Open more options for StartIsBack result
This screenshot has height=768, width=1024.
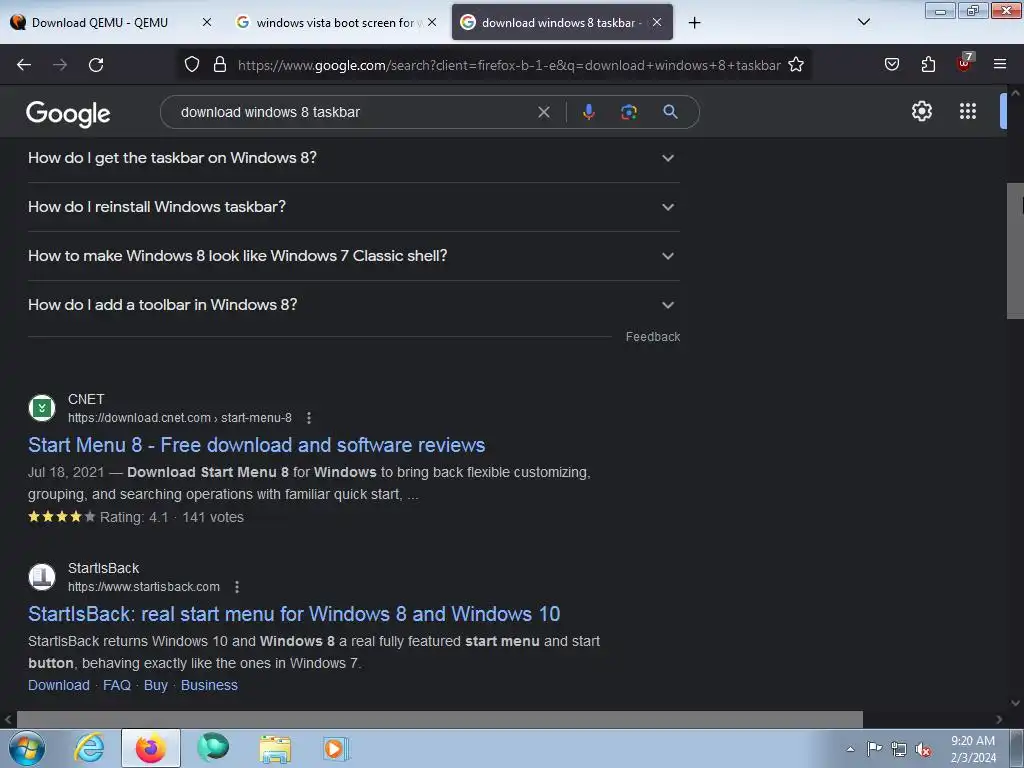click(x=237, y=587)
